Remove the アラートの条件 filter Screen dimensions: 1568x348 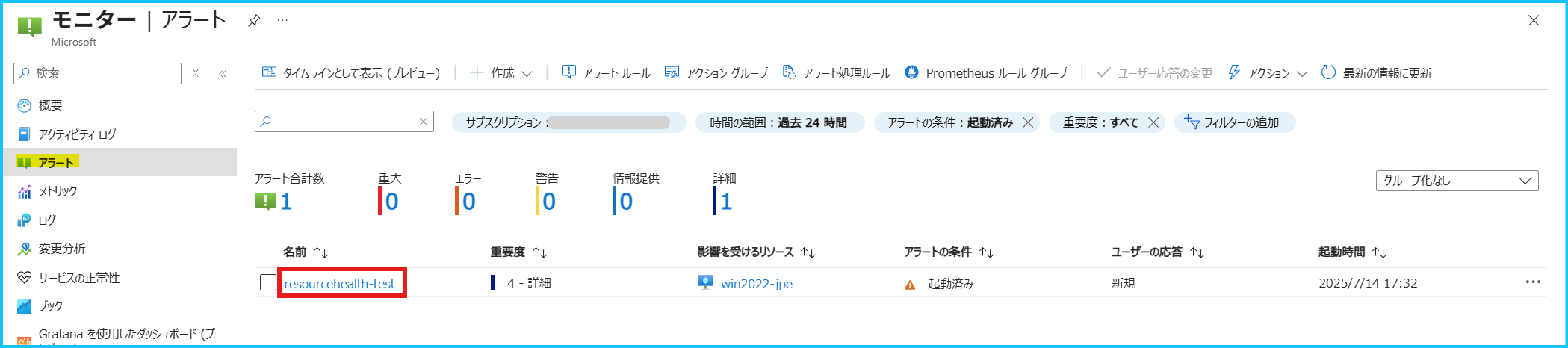pos(1028,122)
